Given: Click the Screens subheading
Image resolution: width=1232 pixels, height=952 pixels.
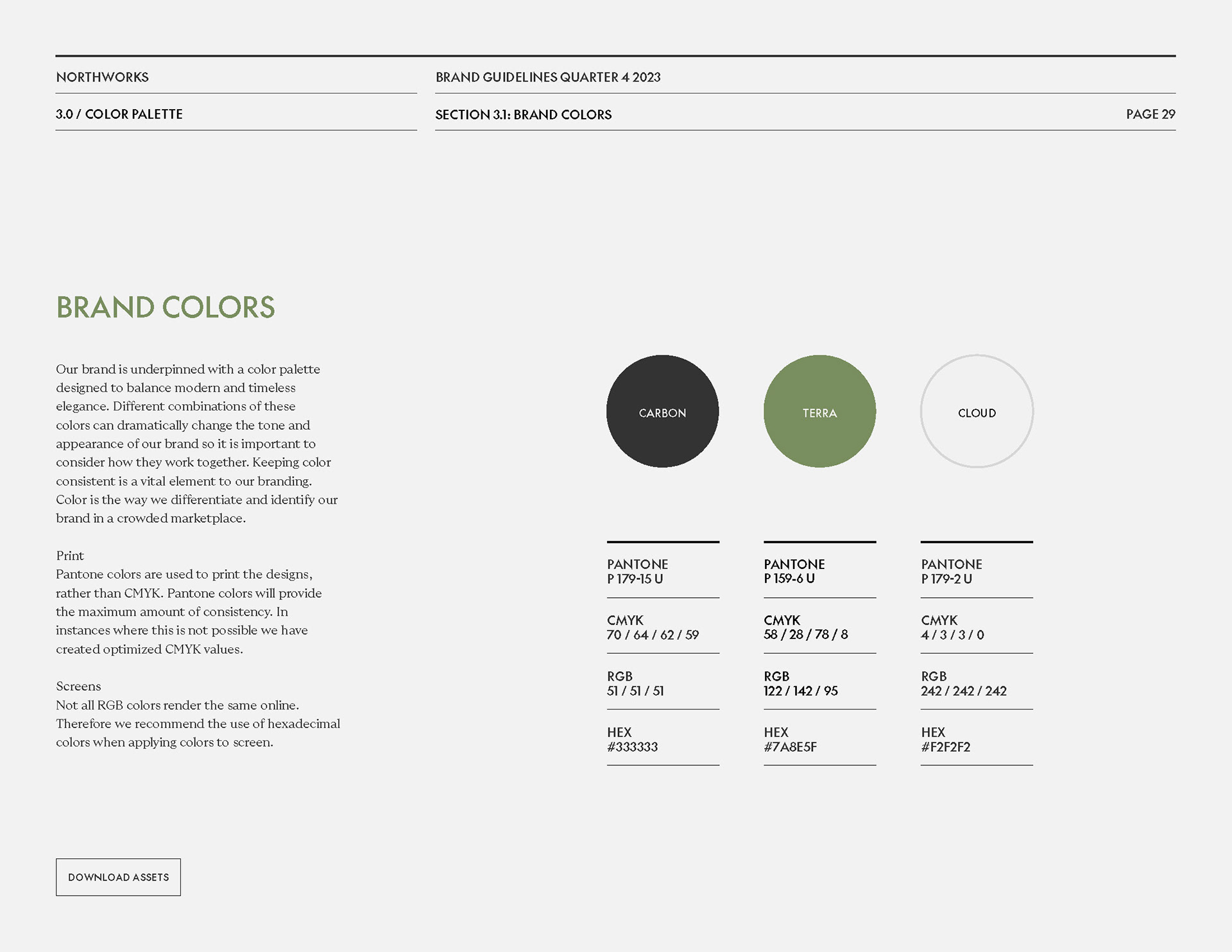Looking at the screenshot, I should point(78,686).
